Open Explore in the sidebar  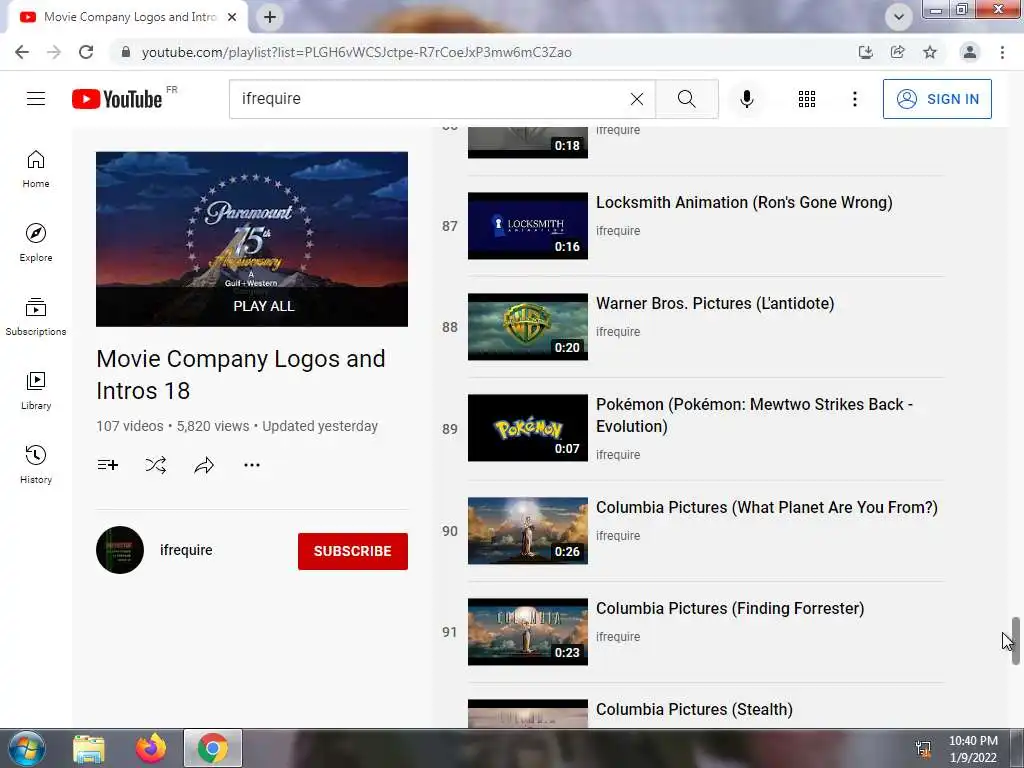pos(36,242)
